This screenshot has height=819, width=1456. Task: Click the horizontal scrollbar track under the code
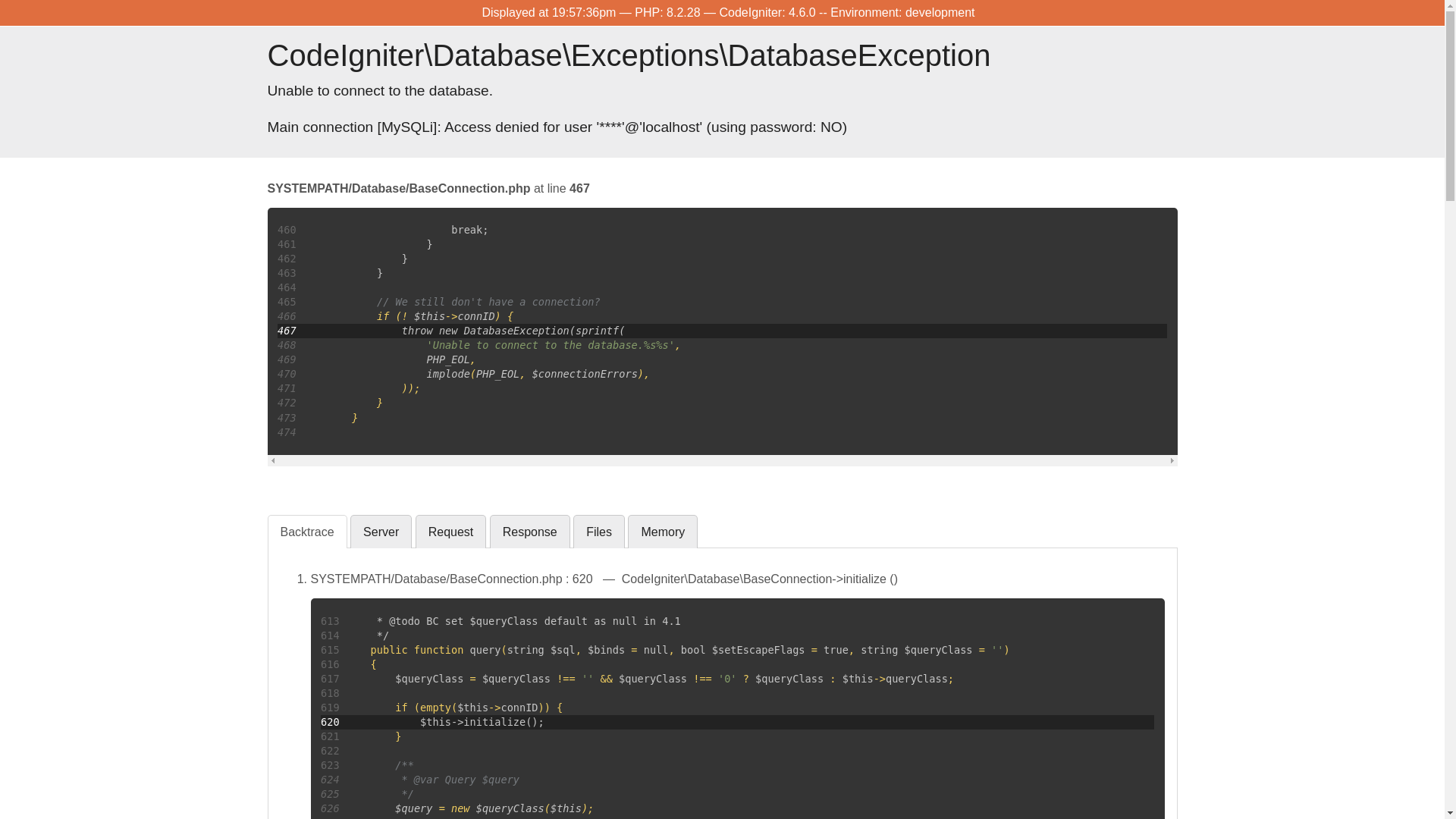coord(722,461)
